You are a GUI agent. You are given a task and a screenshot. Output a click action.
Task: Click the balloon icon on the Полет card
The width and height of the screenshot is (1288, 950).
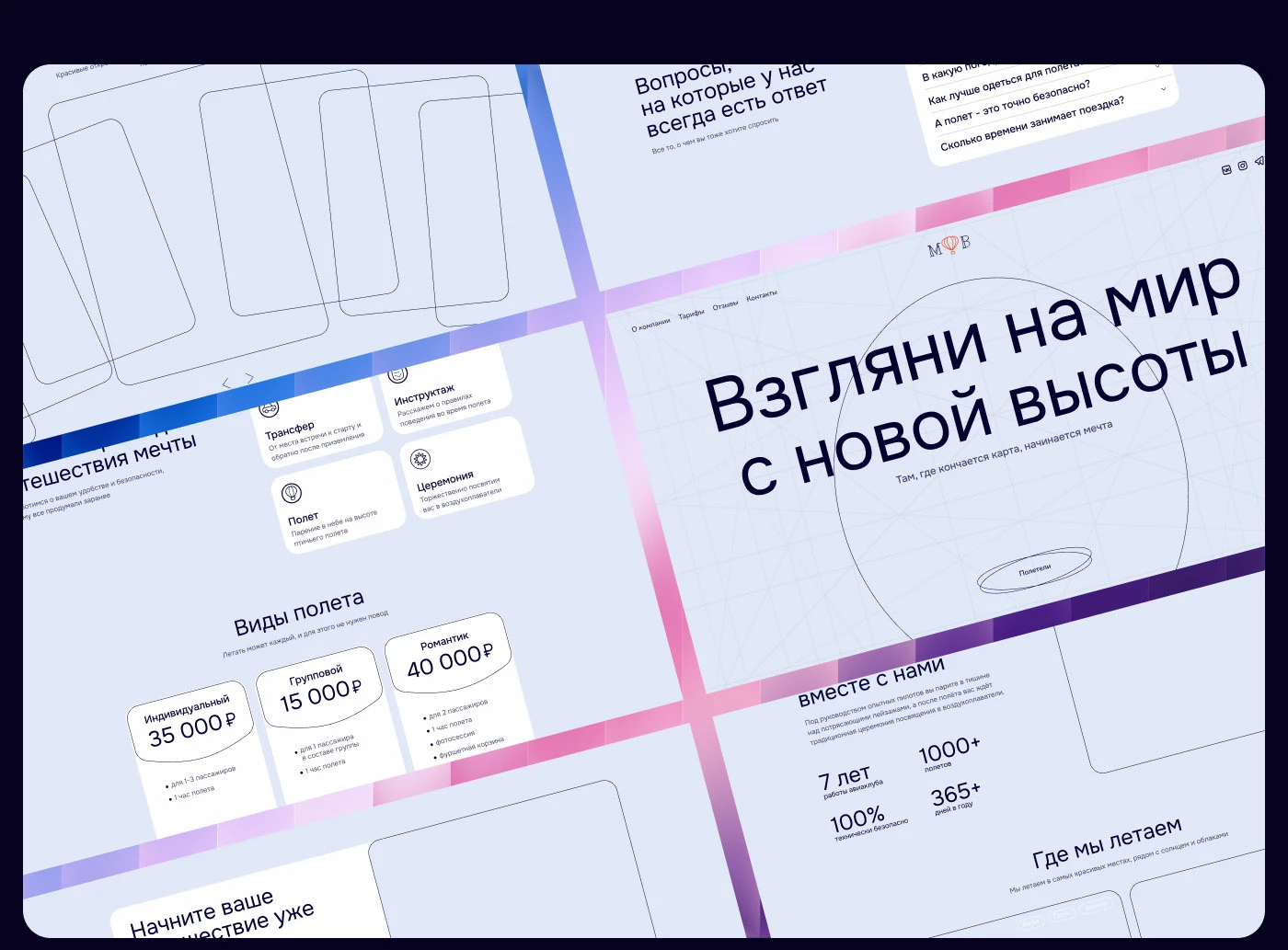(x=293, y=493)
